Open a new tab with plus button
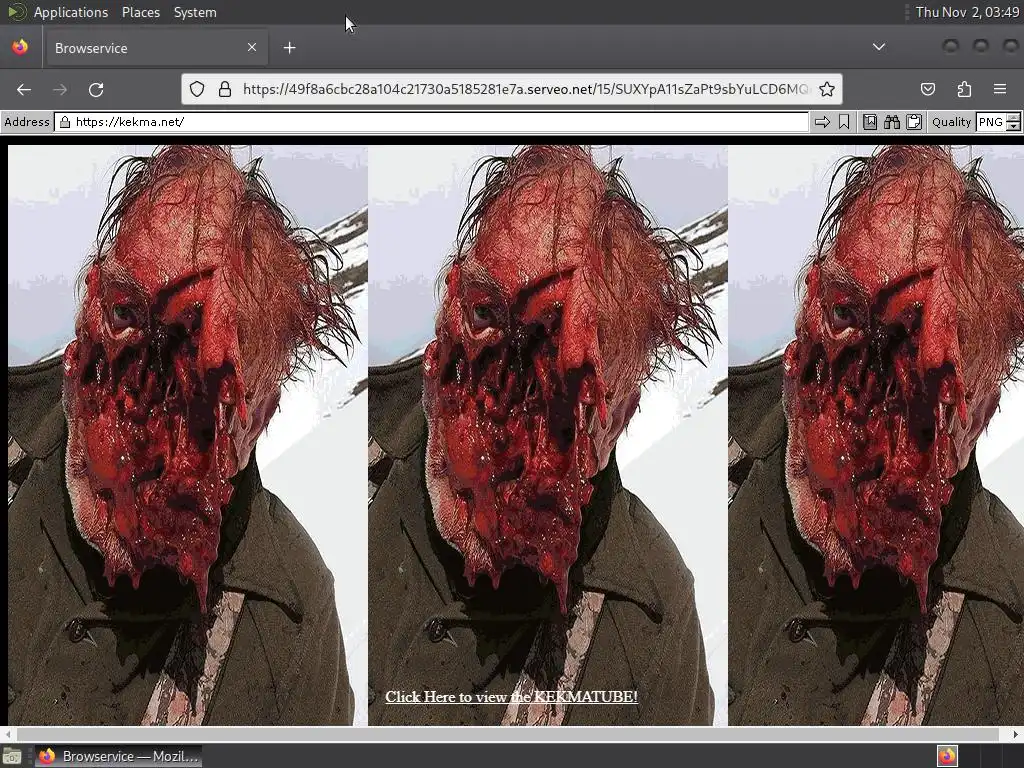This screenshot has height=768, width=1024. point(289,48)
